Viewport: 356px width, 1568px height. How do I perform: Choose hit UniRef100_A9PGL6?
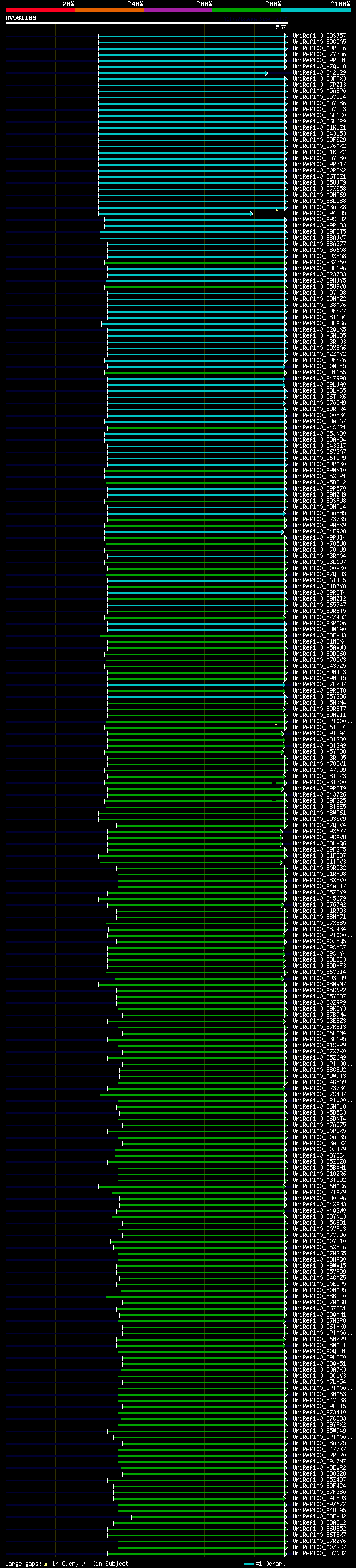(319, 48)
